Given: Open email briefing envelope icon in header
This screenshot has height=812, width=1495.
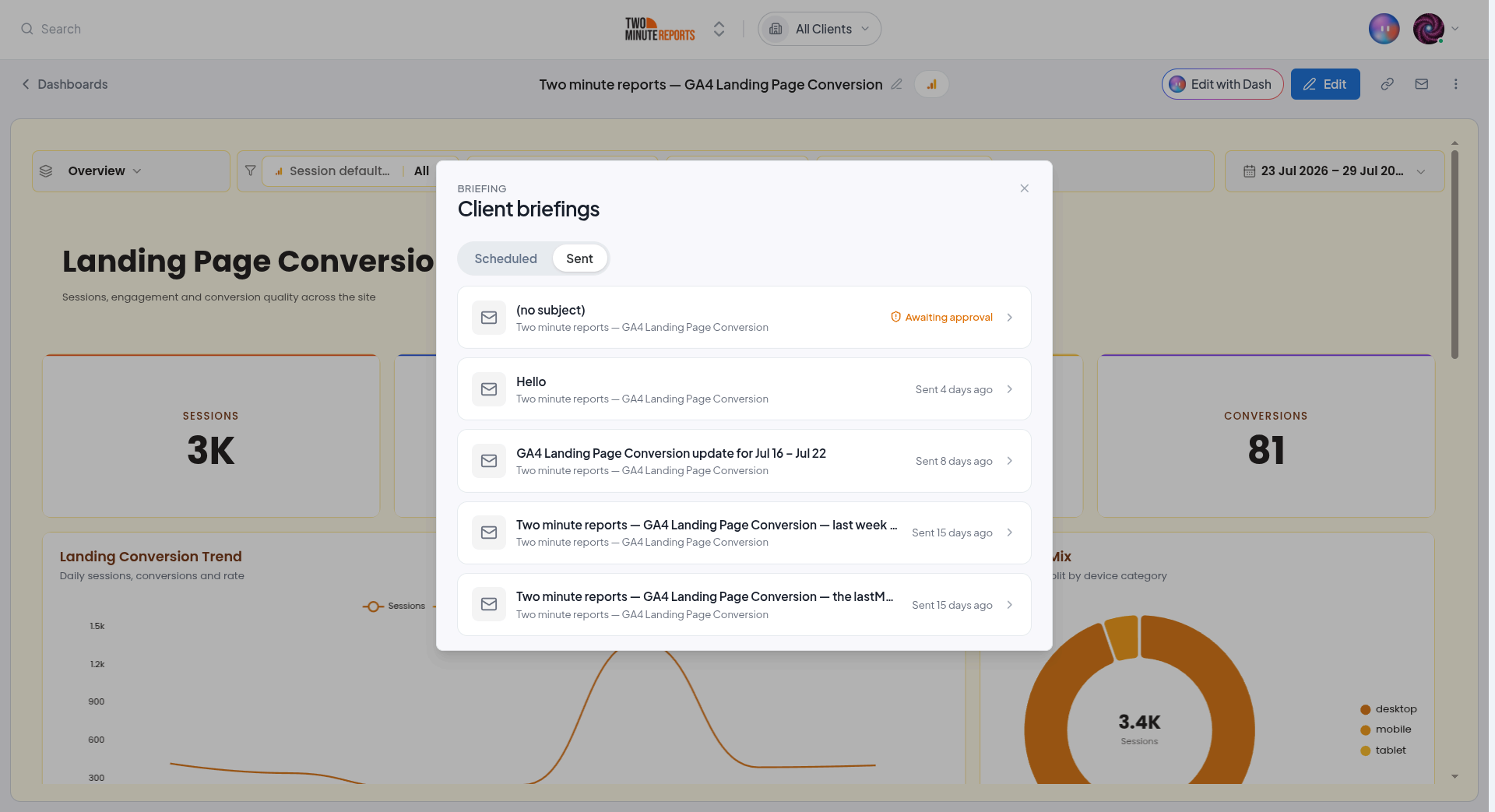Looking at the screenshot, I should (1421, 84).
